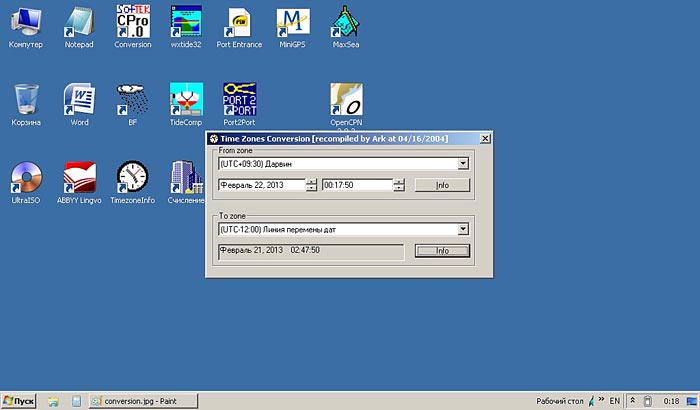Open the From zone timezone dropdown
This screenshot has height=410, width=700.
coord(463,163)
